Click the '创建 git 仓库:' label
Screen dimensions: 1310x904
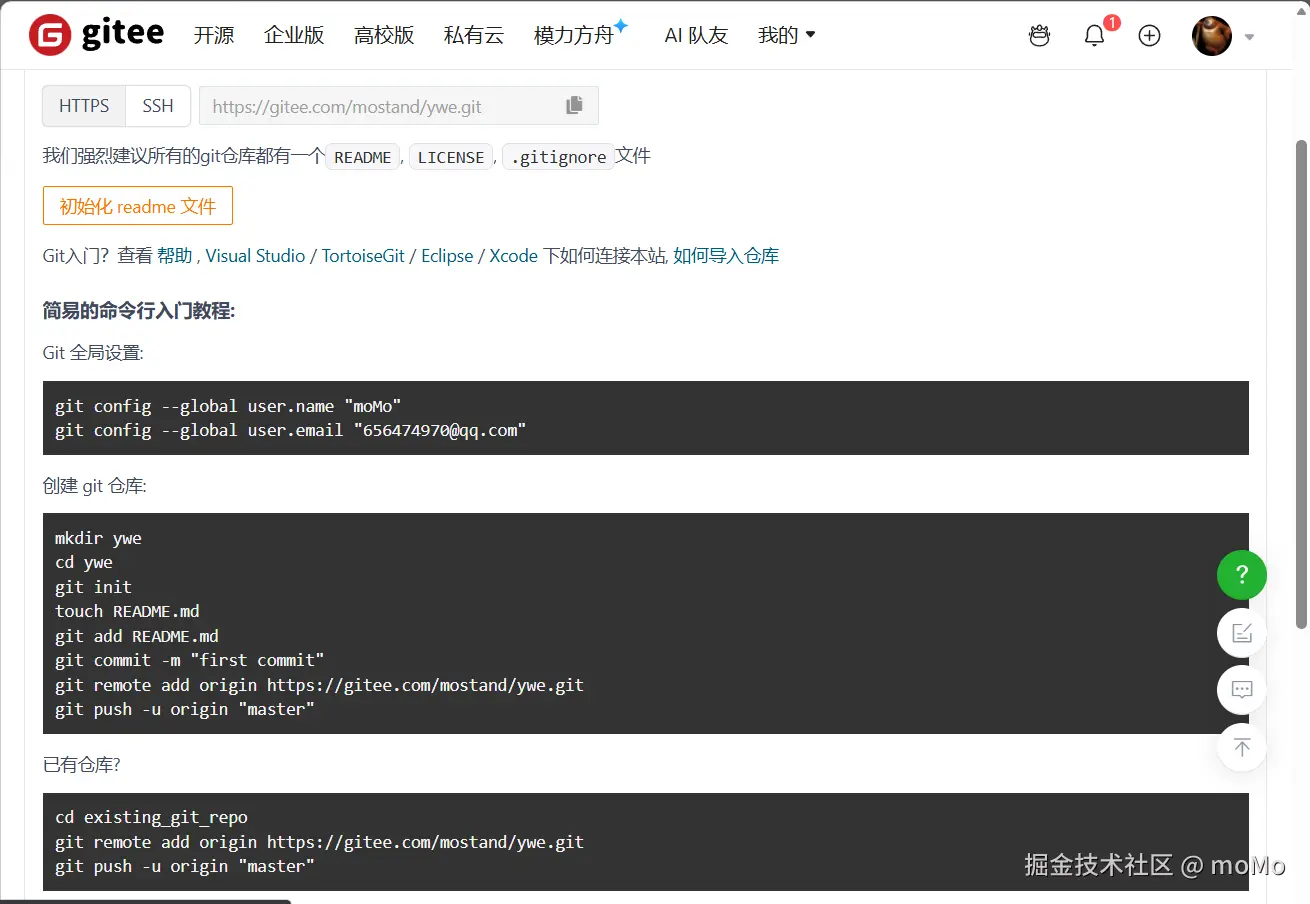pyautogui.click(x=95, y=486)
